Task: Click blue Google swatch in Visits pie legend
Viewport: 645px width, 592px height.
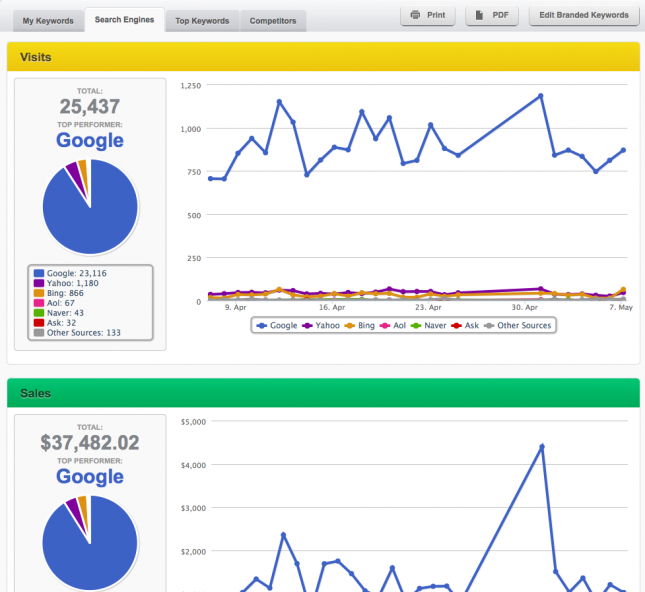Action: (x=39, y=273)
